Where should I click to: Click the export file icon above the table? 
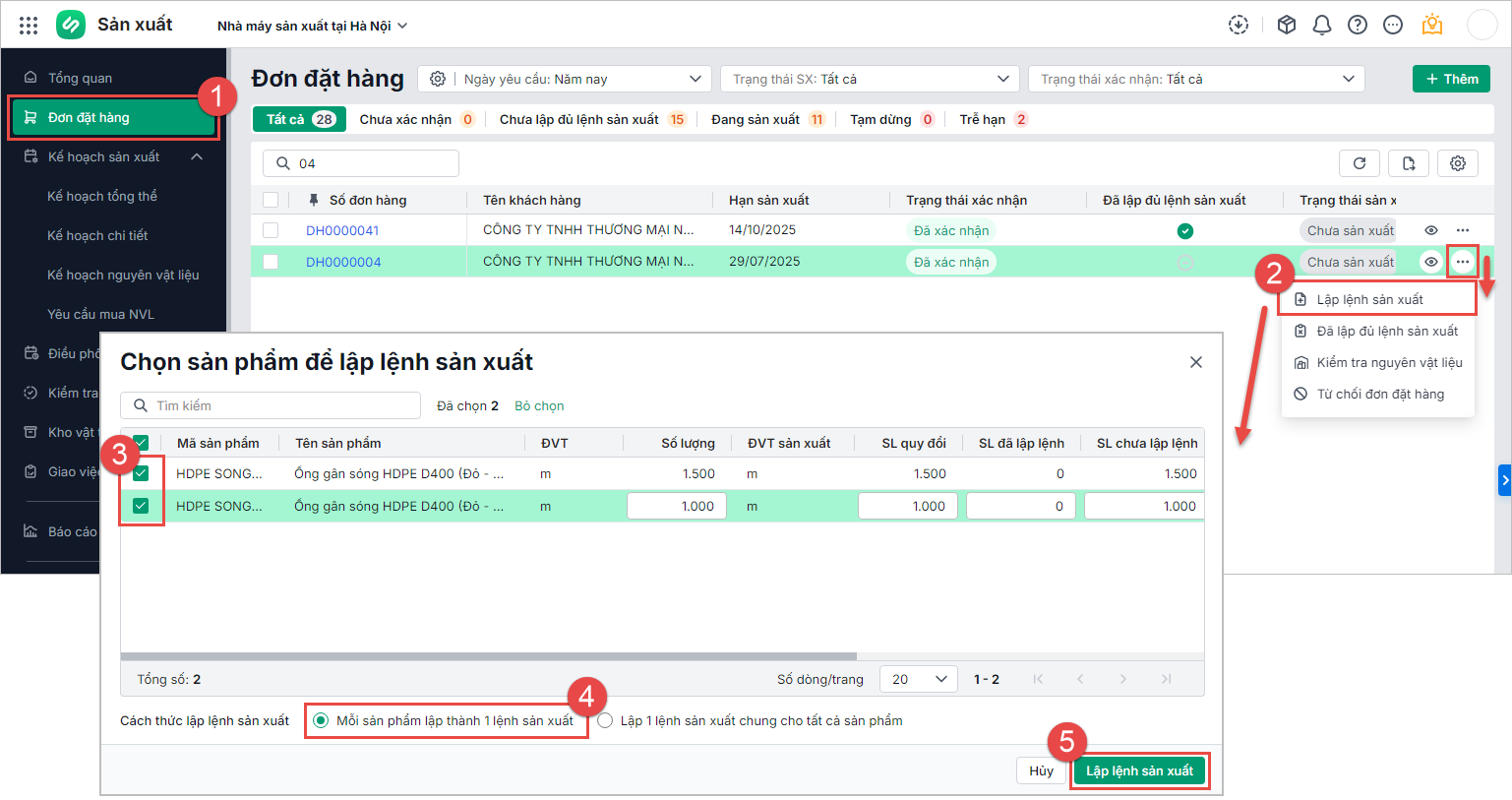[x=1409, y=163]
